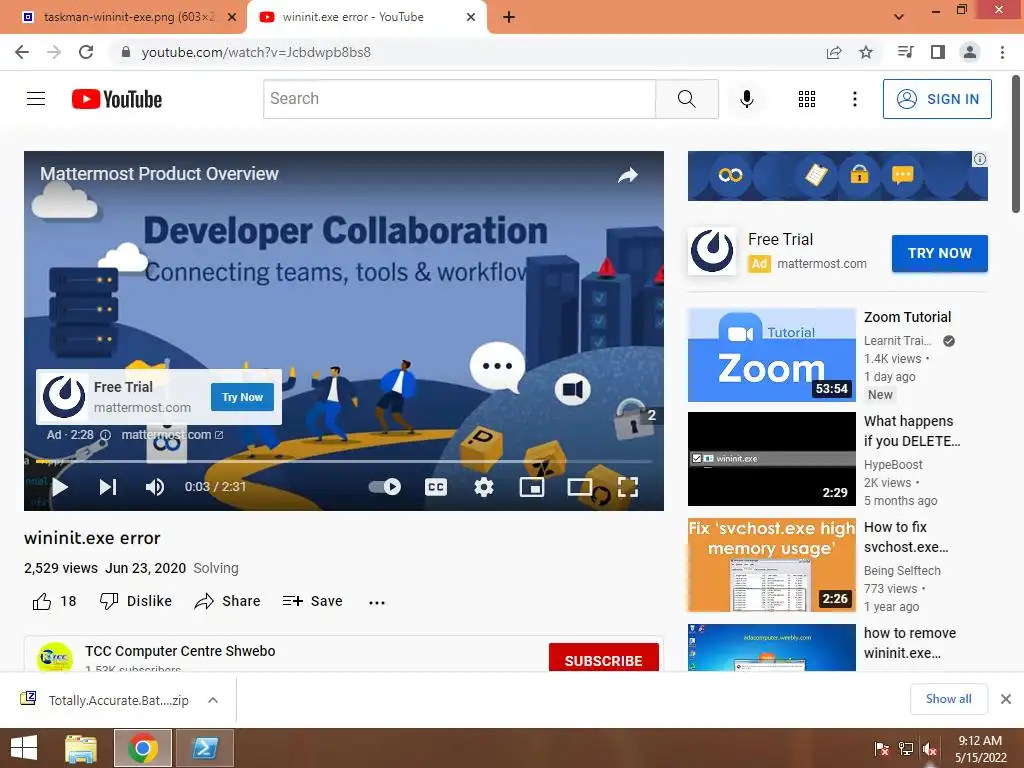The width and height of the screenshot is (1024, 768).
Task: Open more actions ellipsis under the video
Action: tap(377, 602)
